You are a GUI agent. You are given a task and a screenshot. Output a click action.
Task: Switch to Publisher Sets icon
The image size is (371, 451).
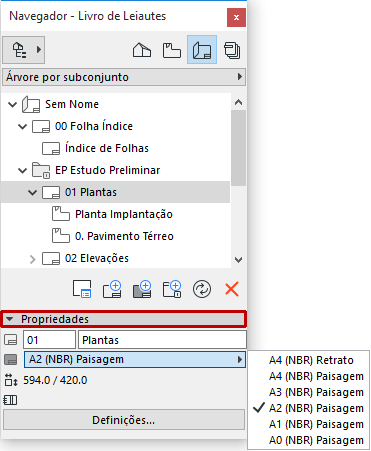click(232, 50)
